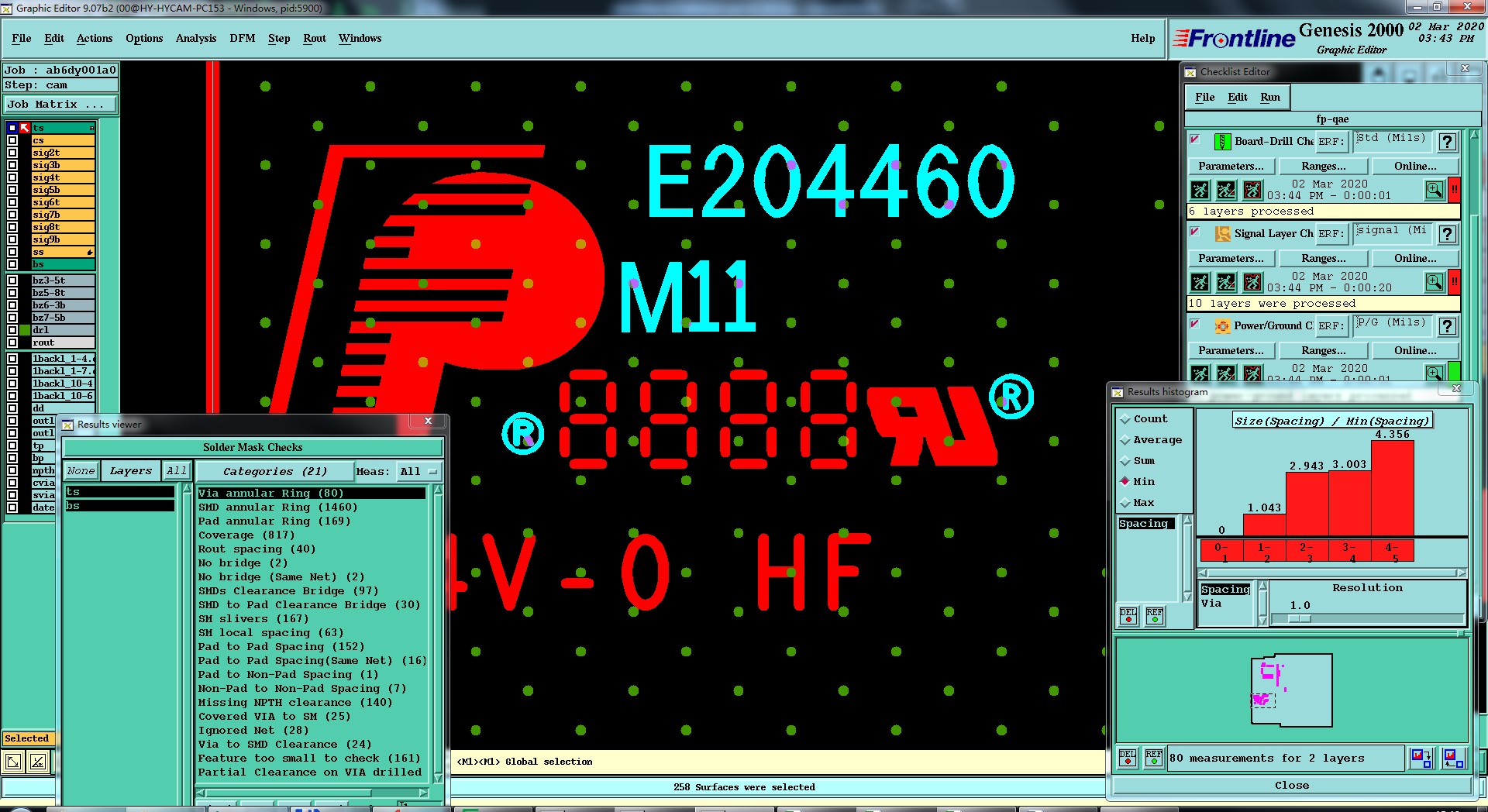The image size is (1488, 812).
Task: Open Board-Drill check results magnifier icon
Action: [x=1435, y=190]
